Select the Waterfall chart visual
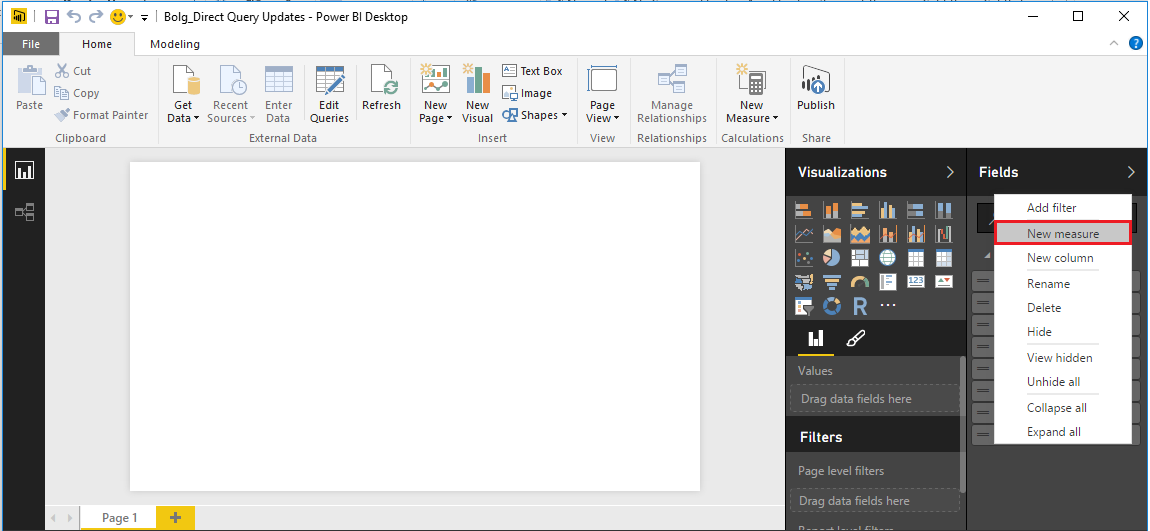 943,234
